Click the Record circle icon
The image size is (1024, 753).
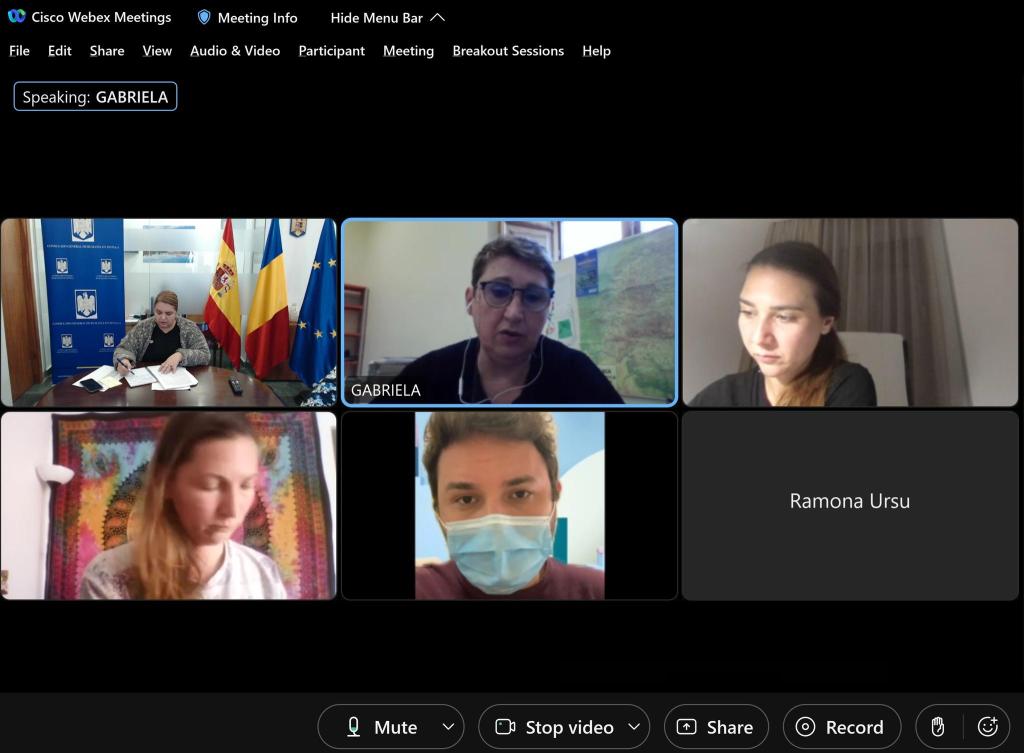click(805, 727)
